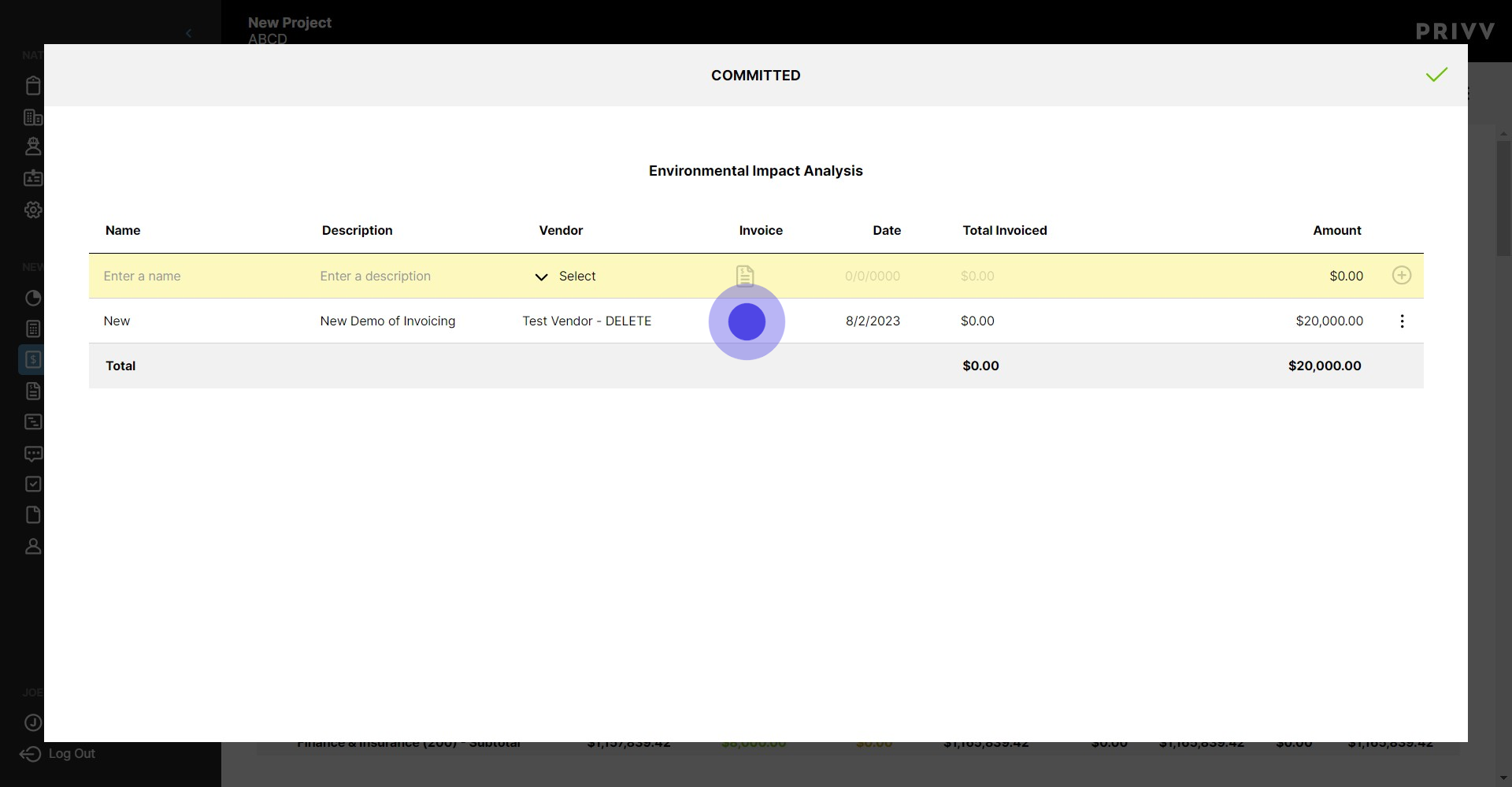
Task: Open buildings icon in the sidebar
Action: (x=33, y=117)
